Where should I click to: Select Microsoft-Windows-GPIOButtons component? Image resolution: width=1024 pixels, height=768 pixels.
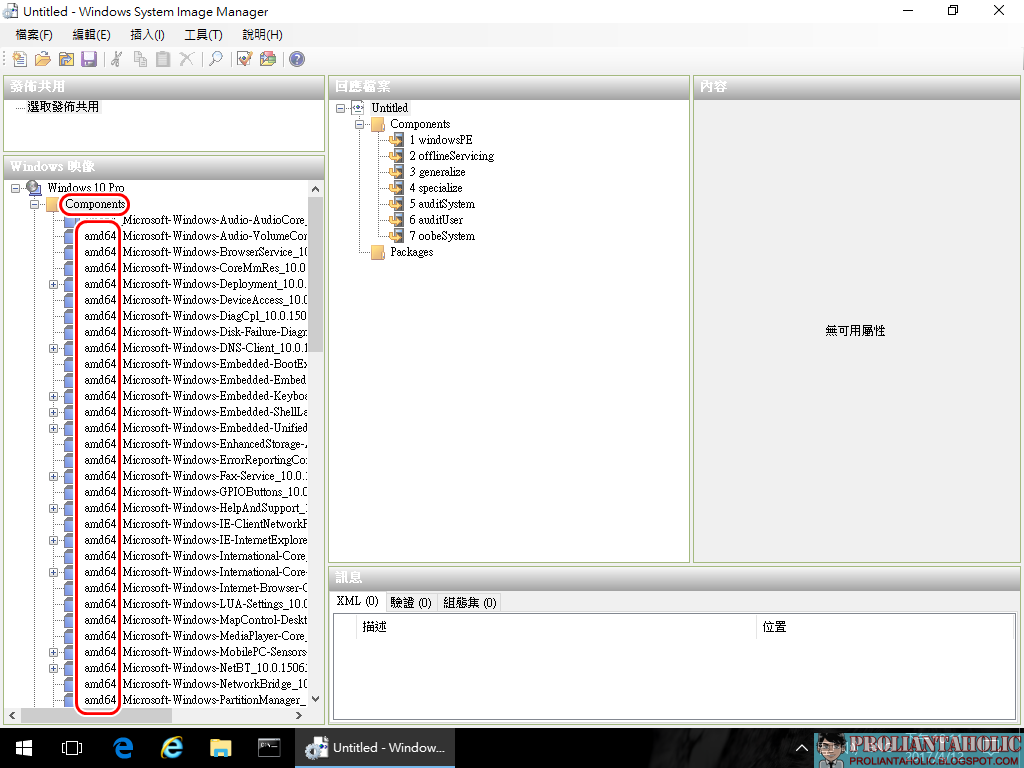click(x=195, y=492)
